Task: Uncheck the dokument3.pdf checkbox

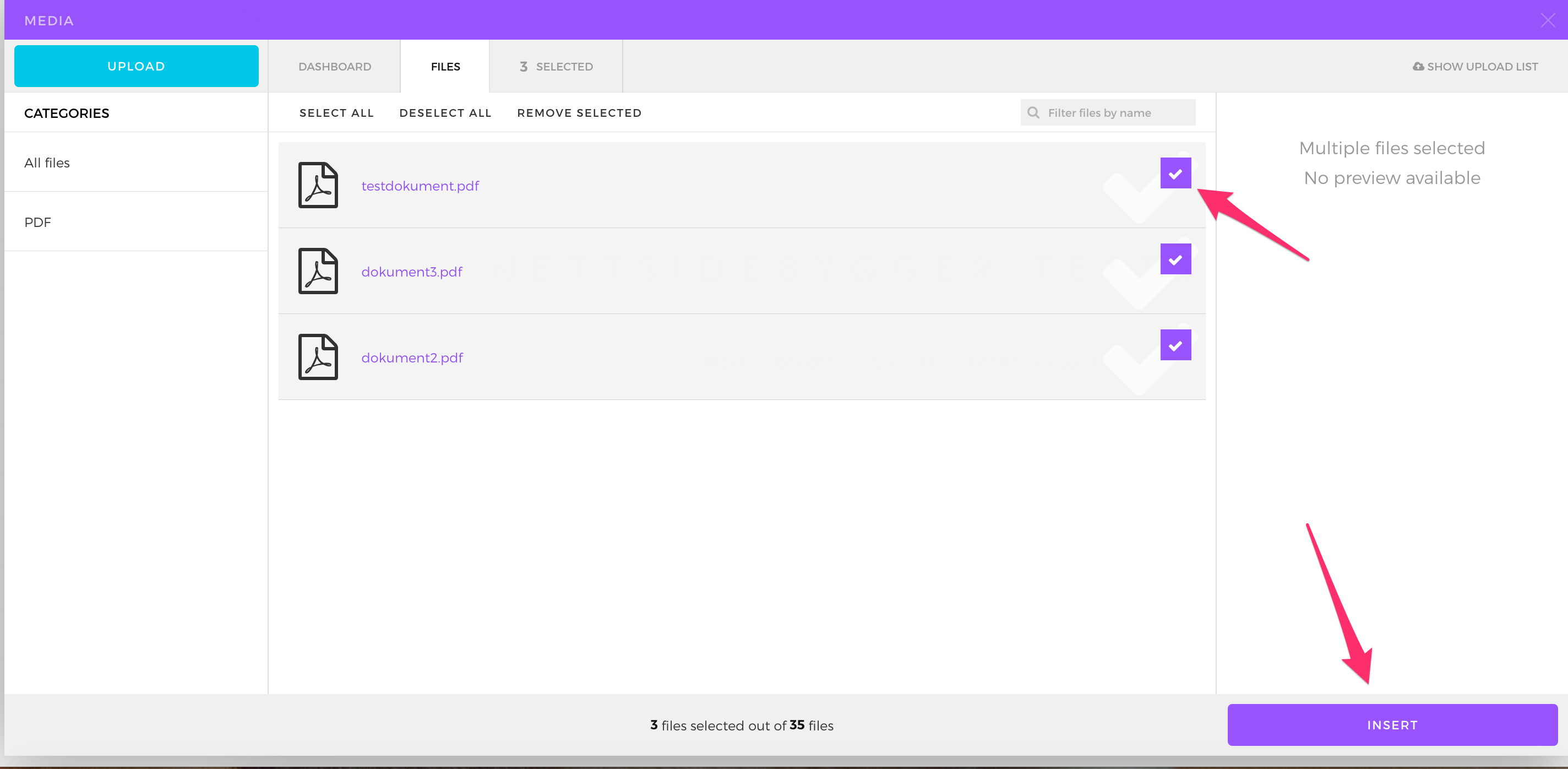Action: [x=1175, y=259]
